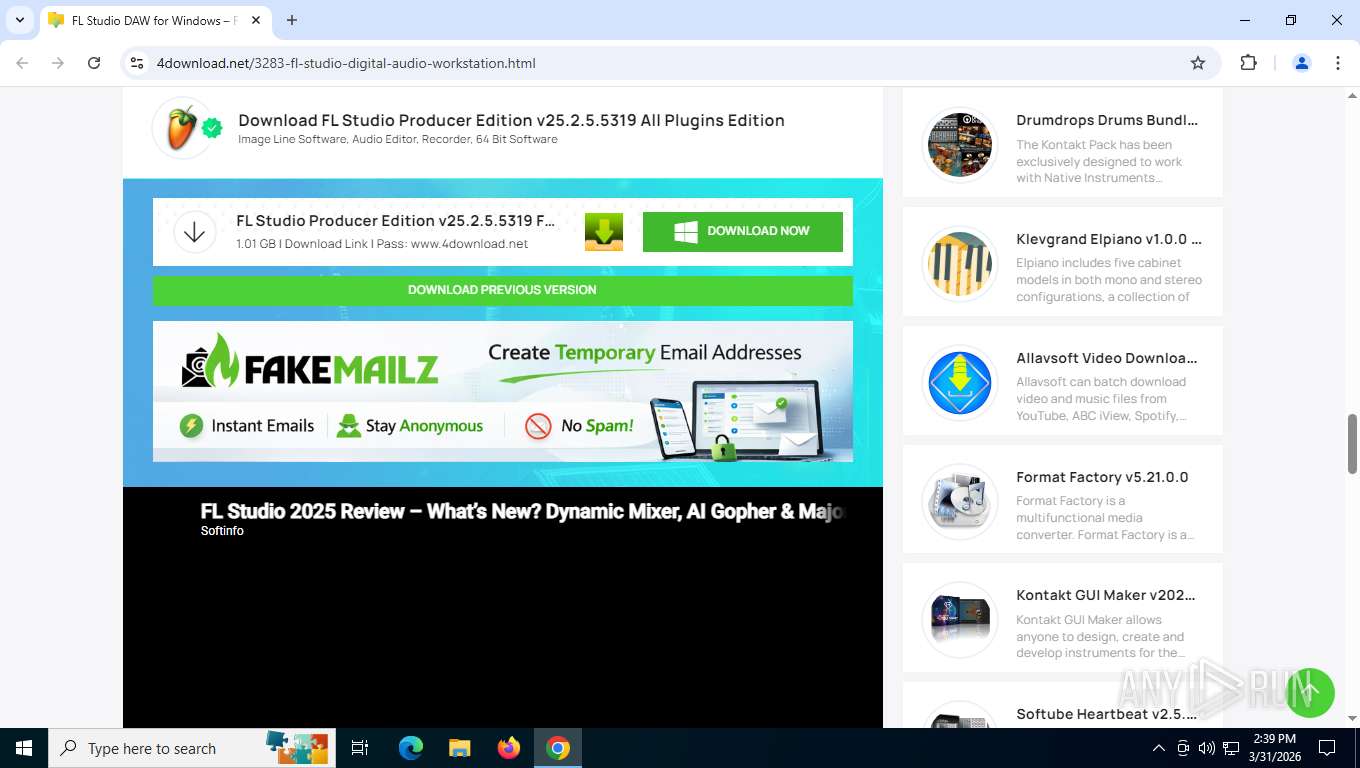
Task: Reload the page with the refresh icon
Action: point(94,63)
